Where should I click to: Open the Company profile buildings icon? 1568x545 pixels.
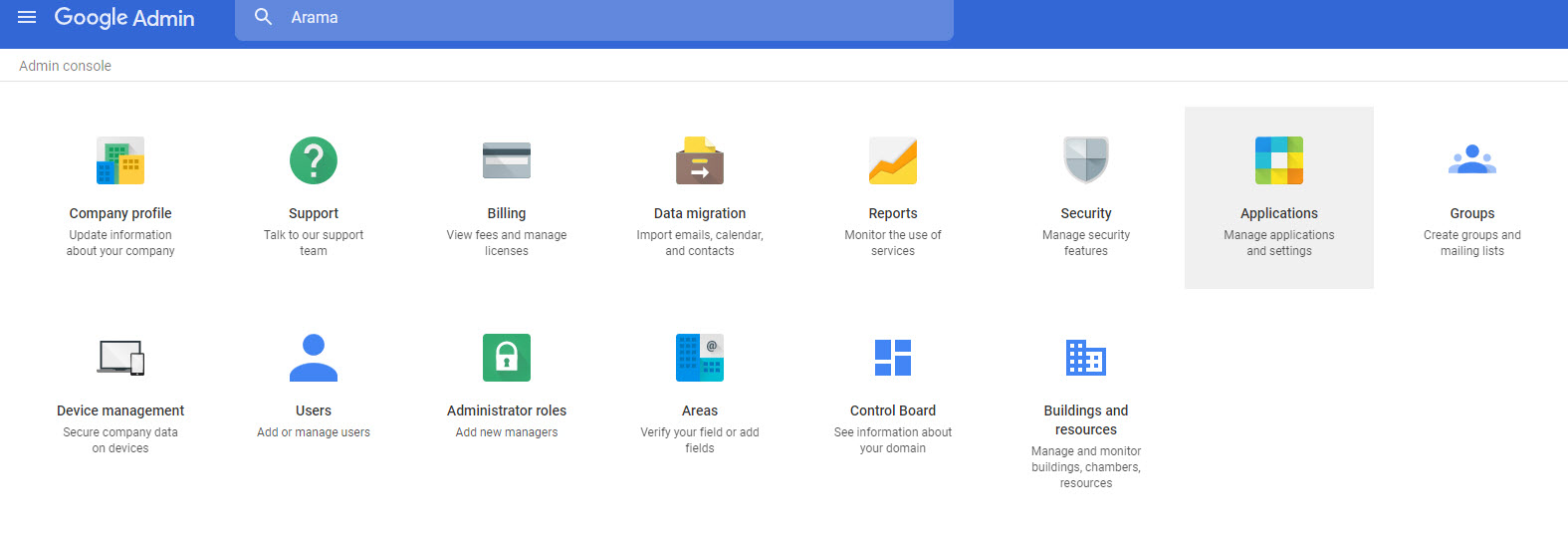tap(120, 160)
